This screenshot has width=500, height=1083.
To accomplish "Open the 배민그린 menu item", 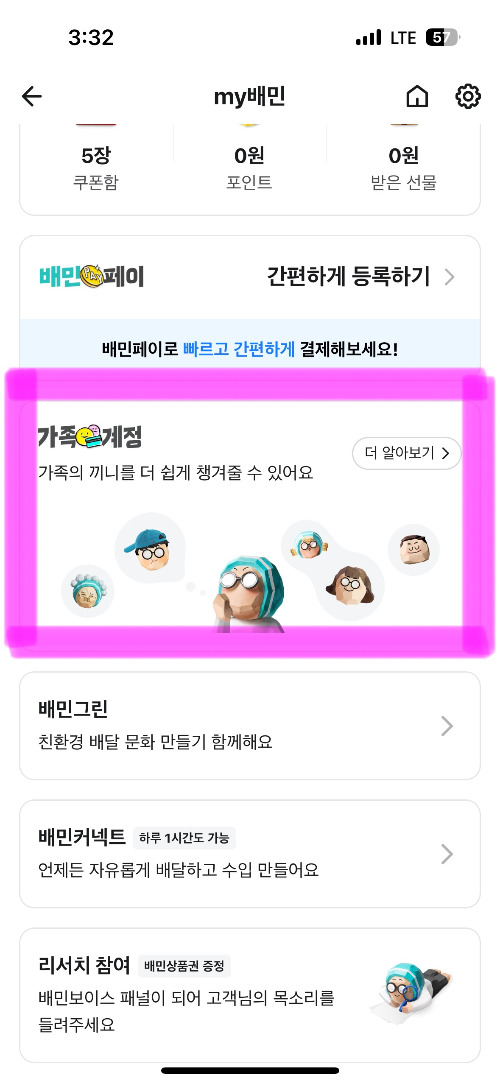I will point(250,726).
